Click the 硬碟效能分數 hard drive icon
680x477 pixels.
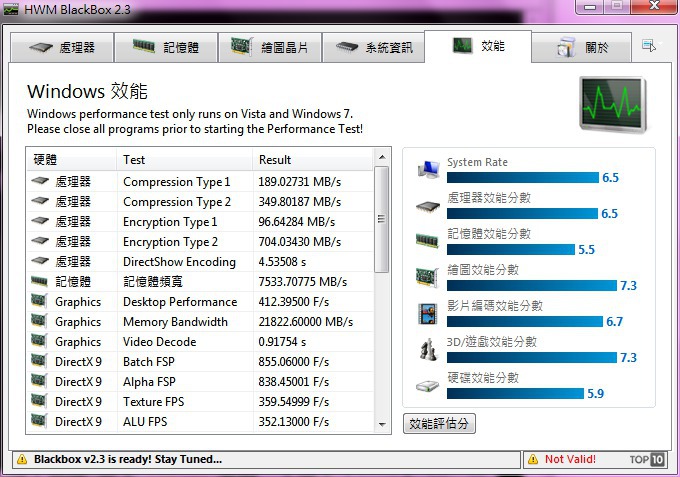428,386
